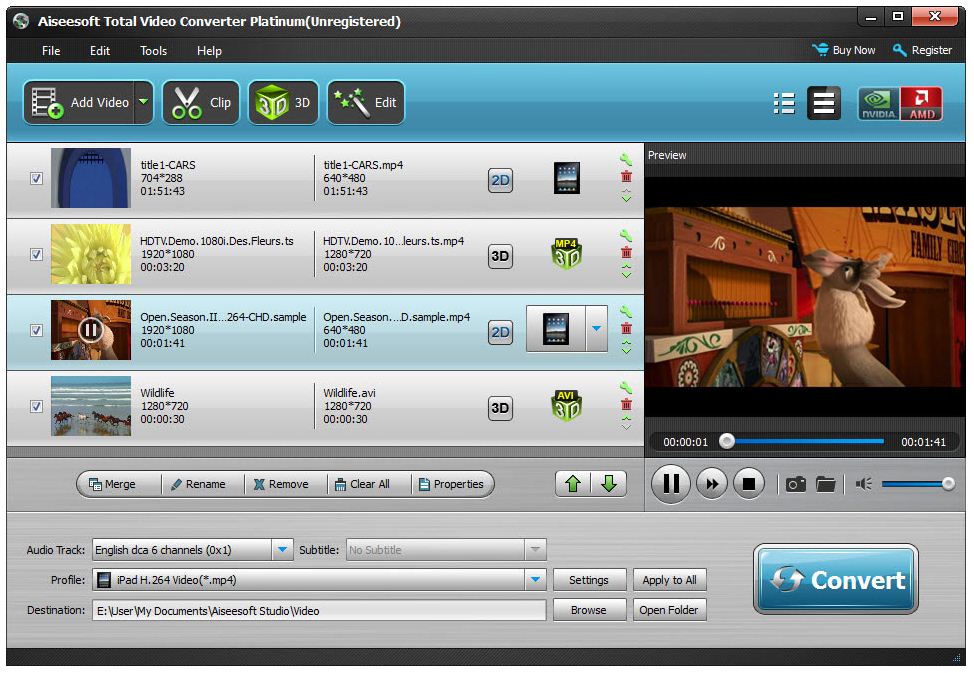974x673 pixels.
Task: Click the Convert button
Action: [x=836, y=579]
